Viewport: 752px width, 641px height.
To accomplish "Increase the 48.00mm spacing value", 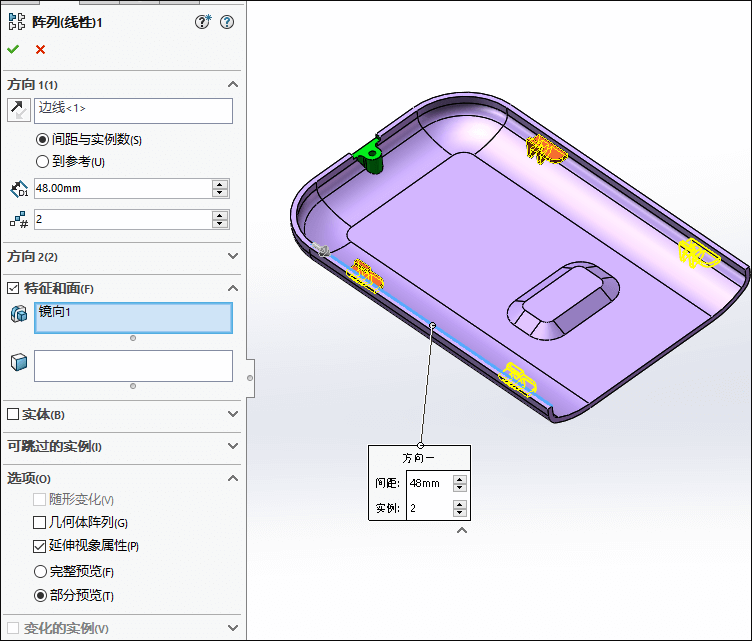I will pos(220,184).
